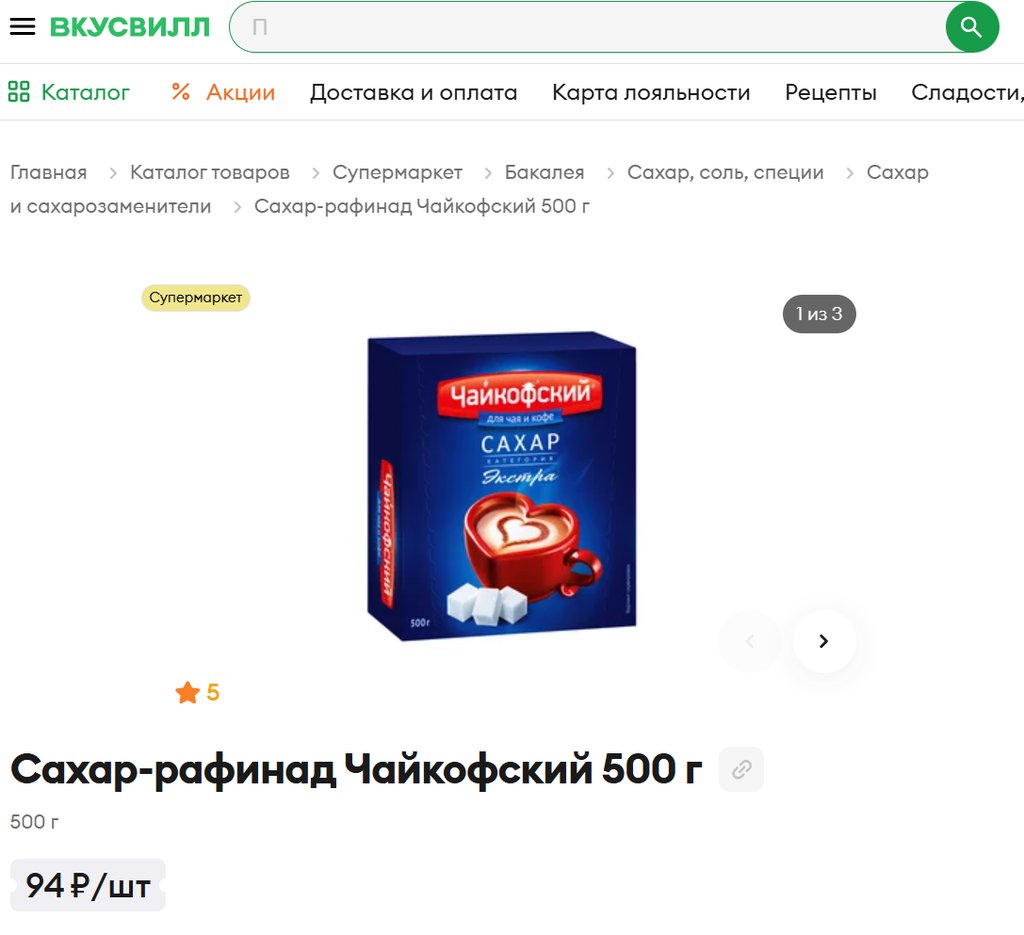Open Супермаркет breadcrumb link

pos(397,172)
